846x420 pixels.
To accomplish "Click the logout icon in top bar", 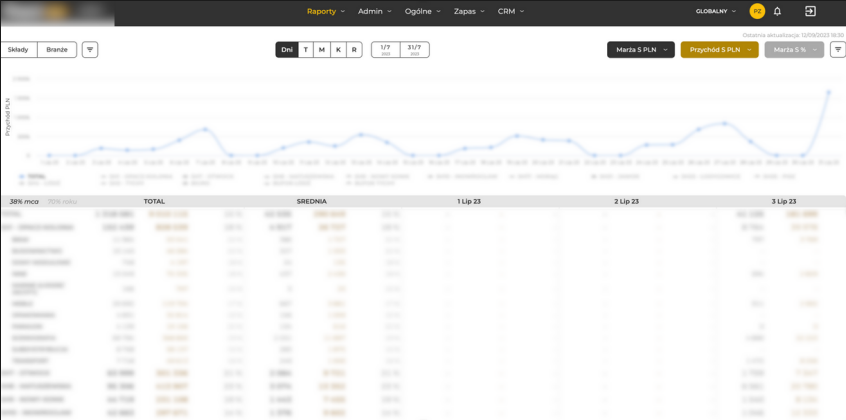I will pos(810,11).
